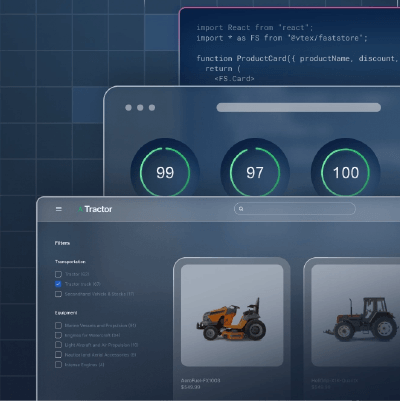Click the Transportation filter group heading
This screenshot has width=400, height=401.
[x=70, y=262]
